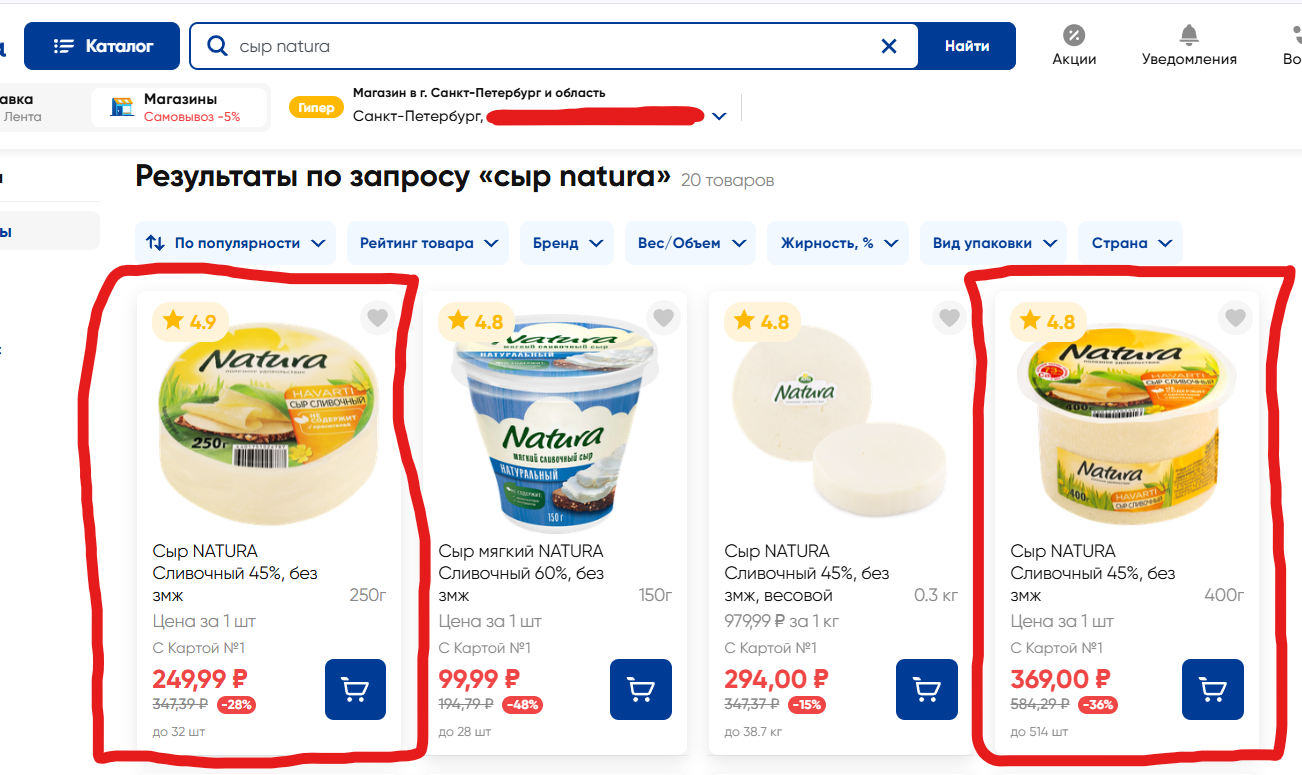The width and height of the screenshot is (1302, 775).
Task: Favorite the soft Natura 150g cheese
Action: click(x=663, y=319)
